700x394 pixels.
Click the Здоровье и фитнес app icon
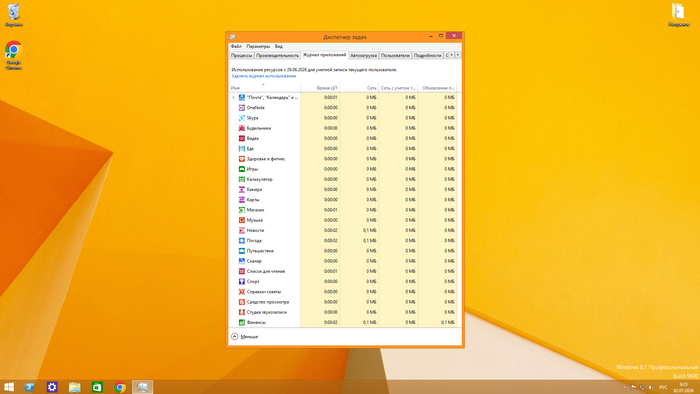pyautogui.click(x=242, y=159)
